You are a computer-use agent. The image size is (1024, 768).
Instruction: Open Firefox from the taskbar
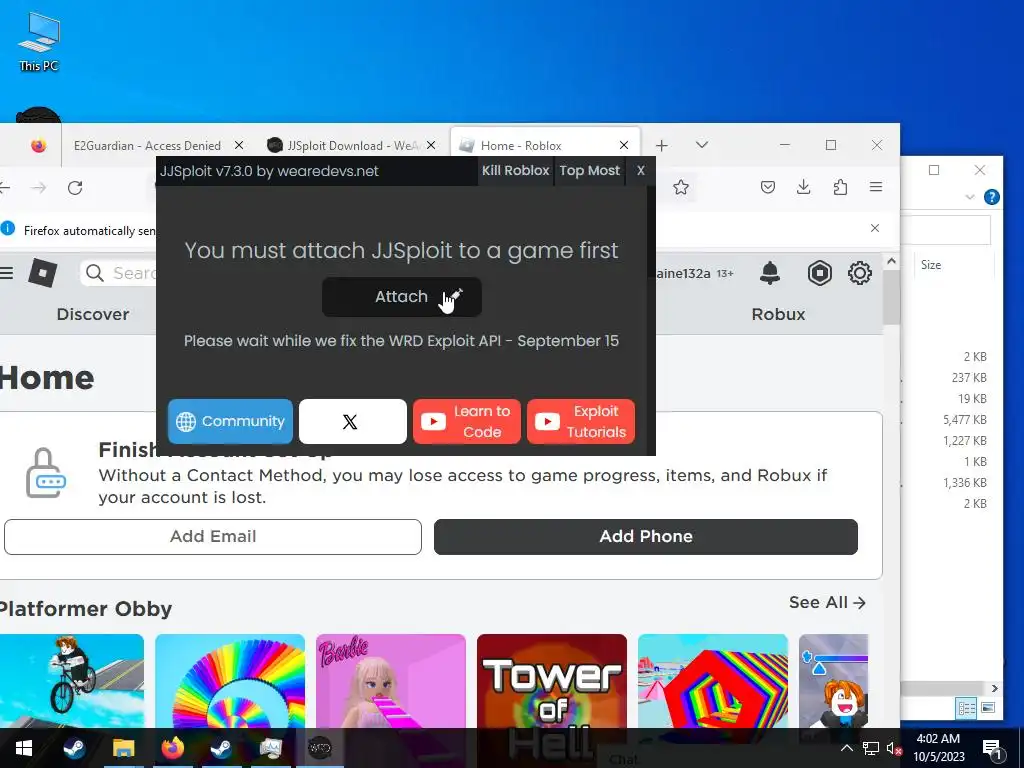click(x=172, y=748)
